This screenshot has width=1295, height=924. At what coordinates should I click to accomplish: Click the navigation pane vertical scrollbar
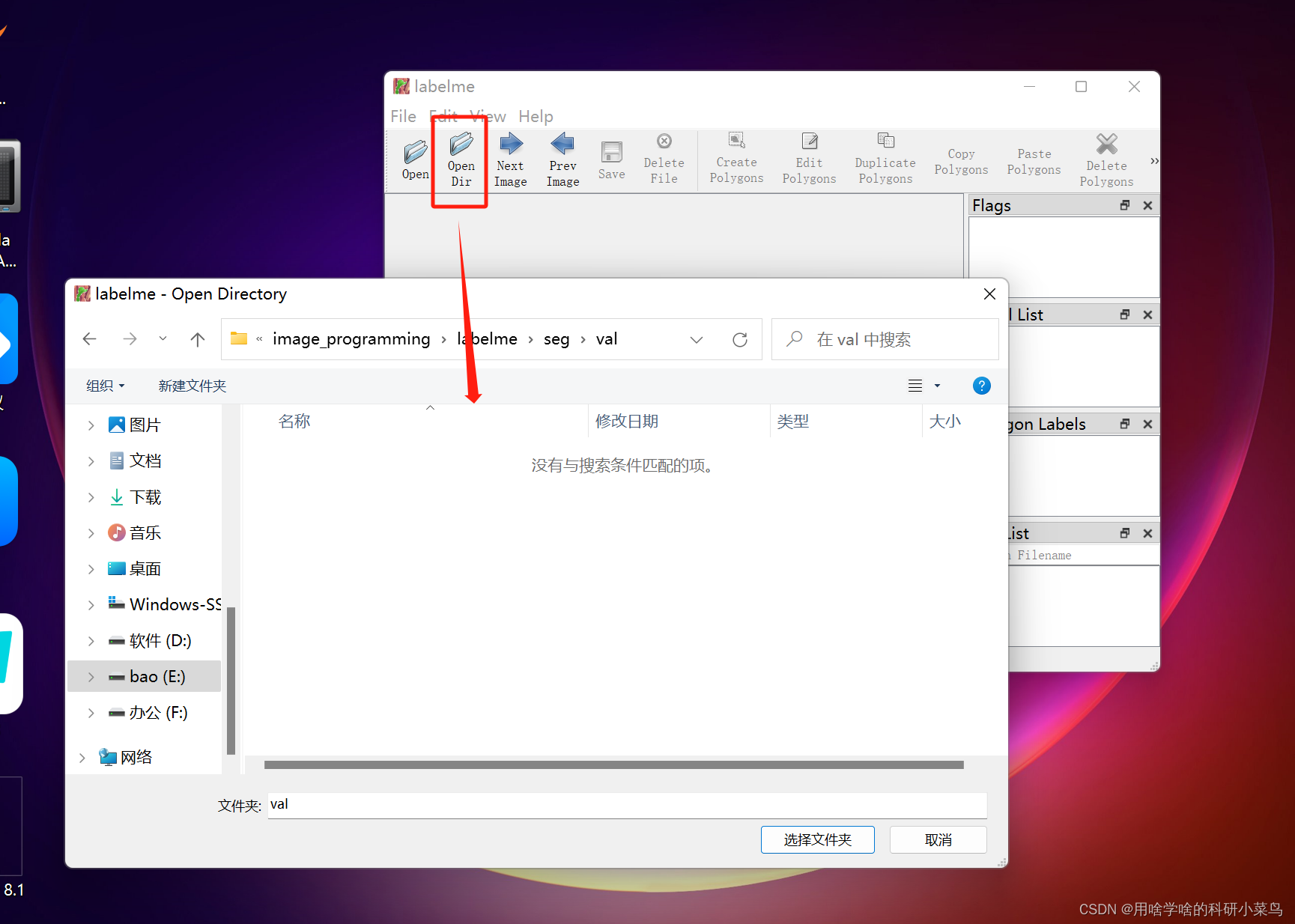click(231, 680)
